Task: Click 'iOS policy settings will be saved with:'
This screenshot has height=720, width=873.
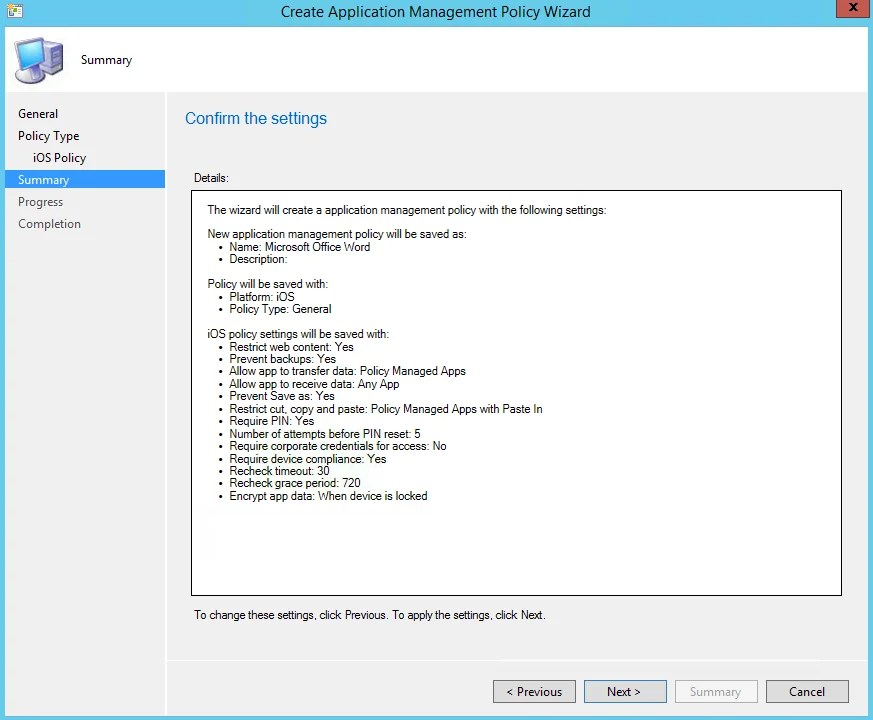Action: click(x=298, y=334)
